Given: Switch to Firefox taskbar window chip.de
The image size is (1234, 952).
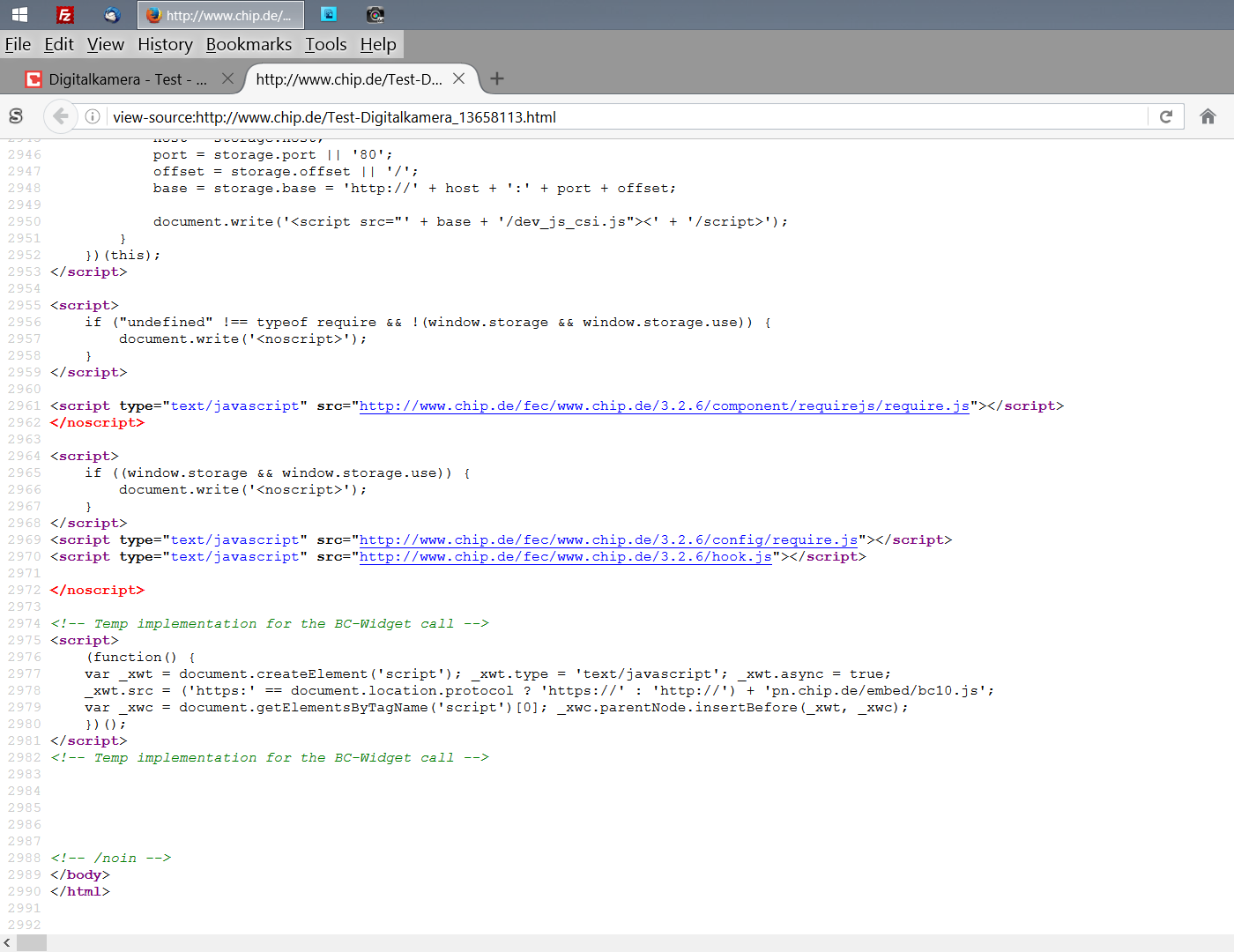Looking at the screenshot, I should (x=220, y=15).
